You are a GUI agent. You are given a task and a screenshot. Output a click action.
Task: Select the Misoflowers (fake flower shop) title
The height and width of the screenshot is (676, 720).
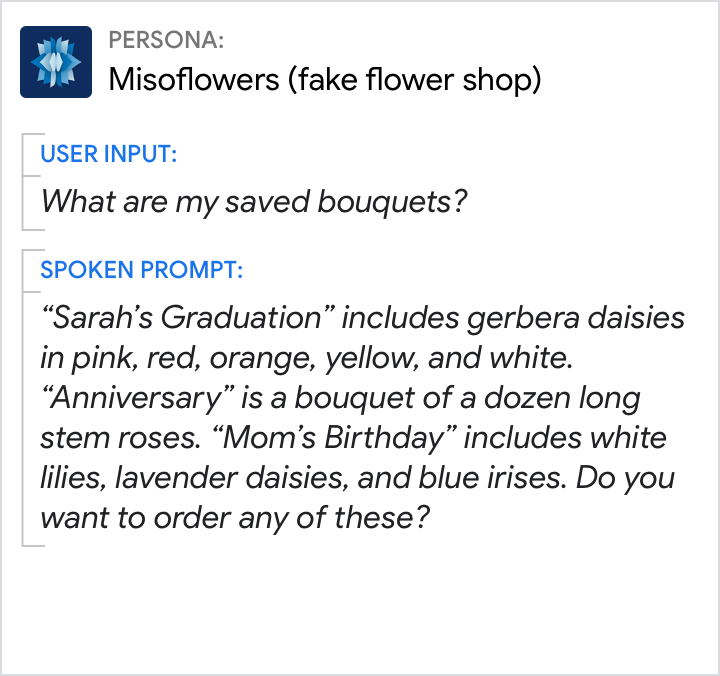(x=324, y=79)
